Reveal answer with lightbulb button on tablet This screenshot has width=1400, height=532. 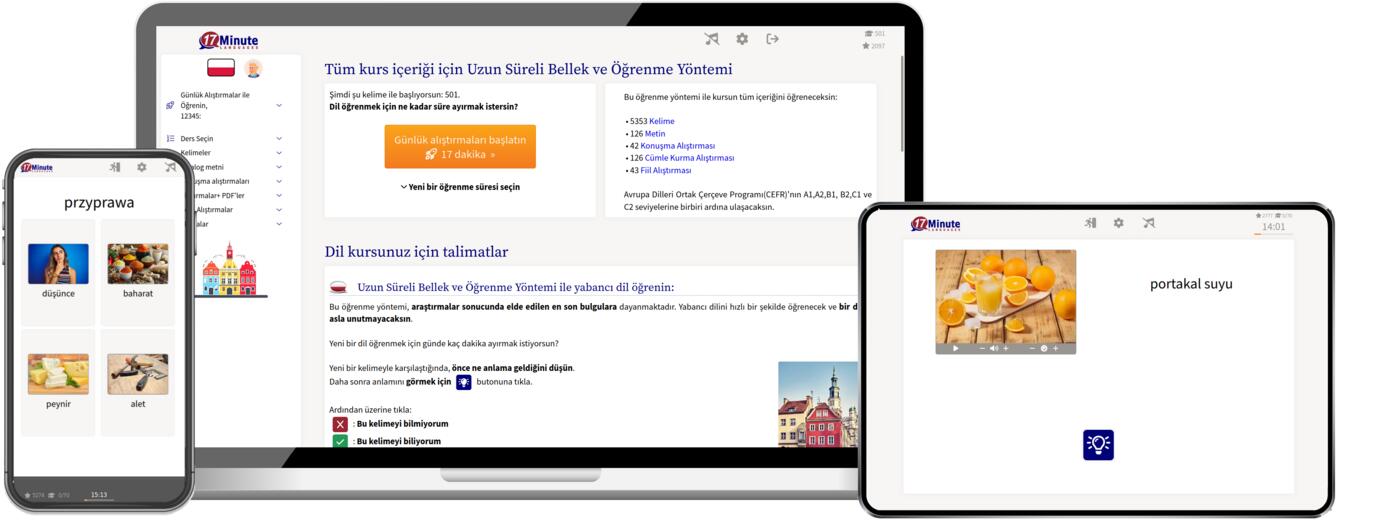[1098, 445]
